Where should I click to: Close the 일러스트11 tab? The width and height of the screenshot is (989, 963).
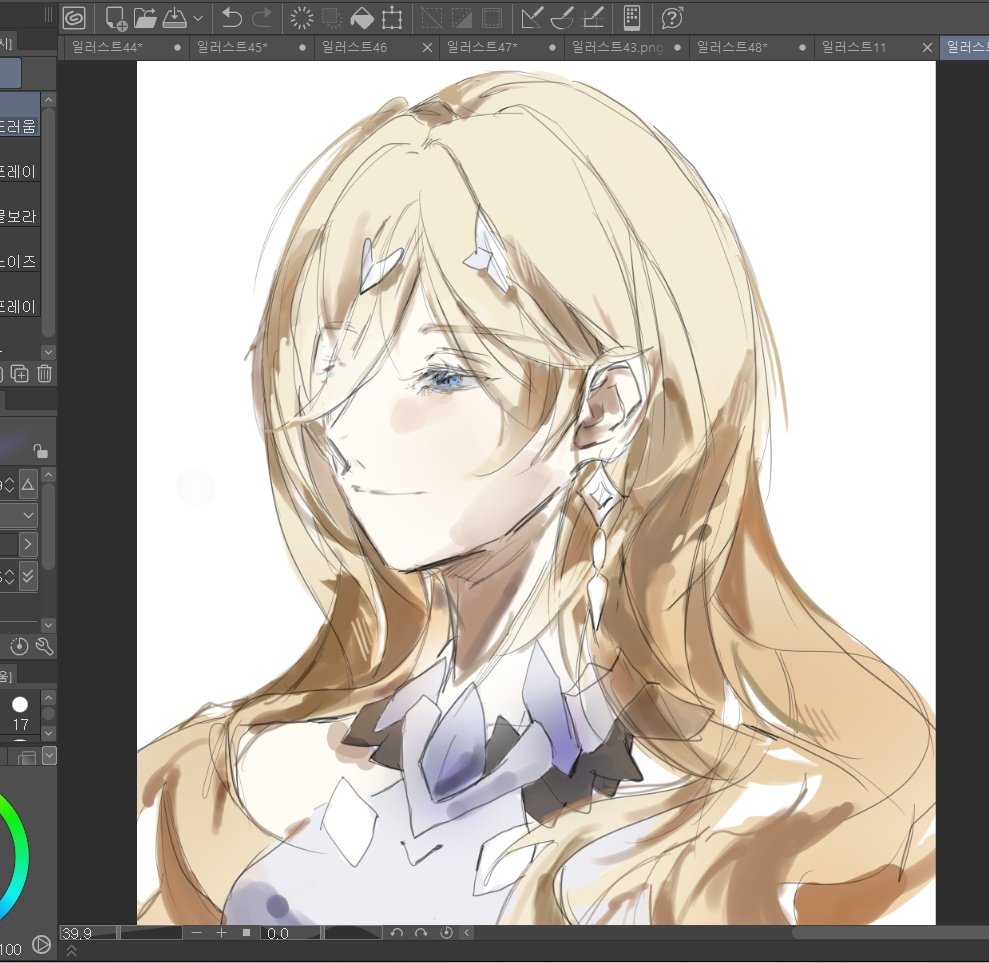tap(927, 47)
